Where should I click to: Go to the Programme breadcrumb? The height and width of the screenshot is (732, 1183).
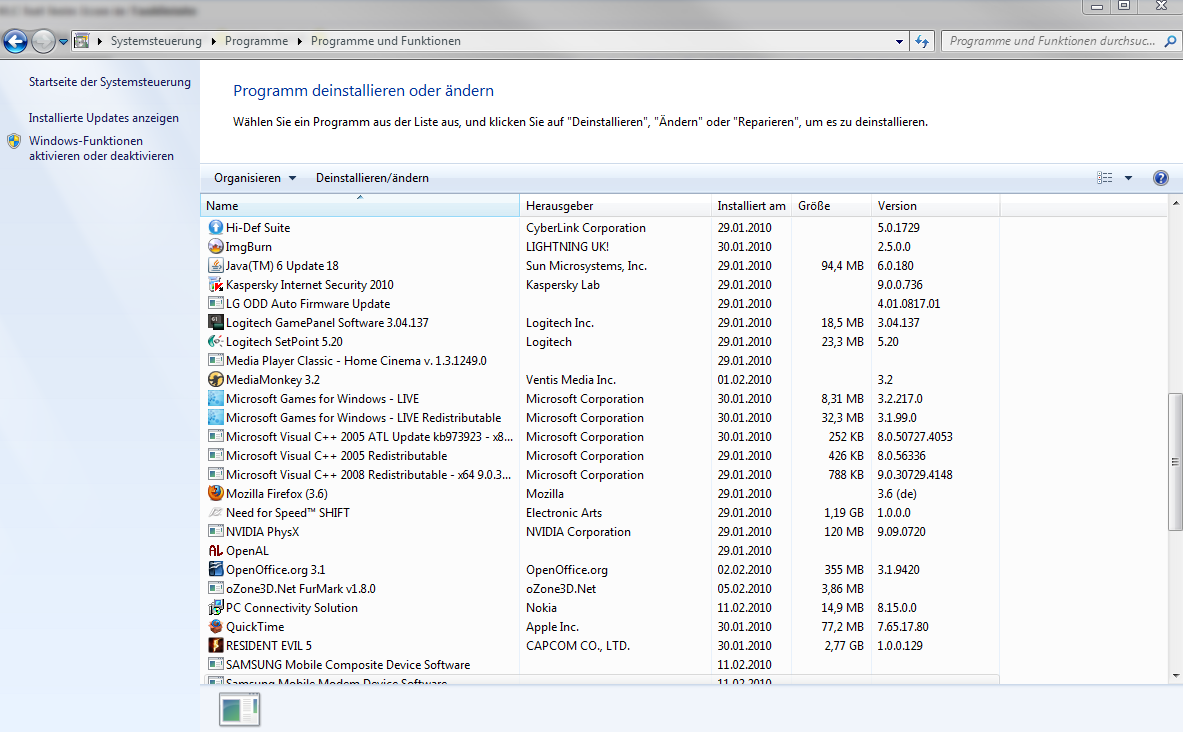coord(257,42)
